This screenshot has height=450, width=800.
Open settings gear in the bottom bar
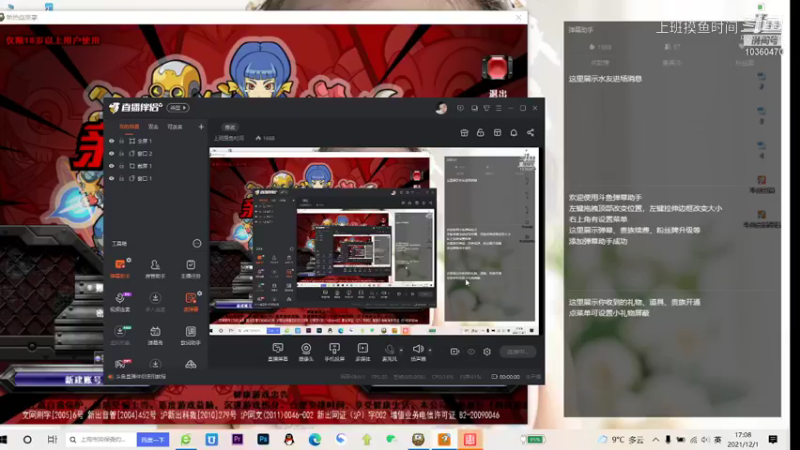[x=487, y=352]
